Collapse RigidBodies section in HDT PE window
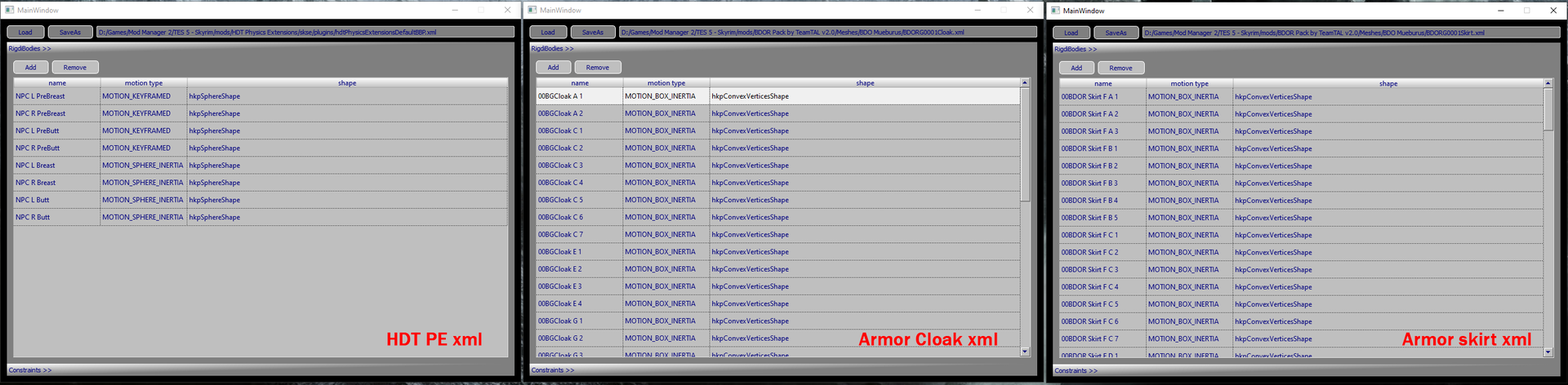 point(29,49)
